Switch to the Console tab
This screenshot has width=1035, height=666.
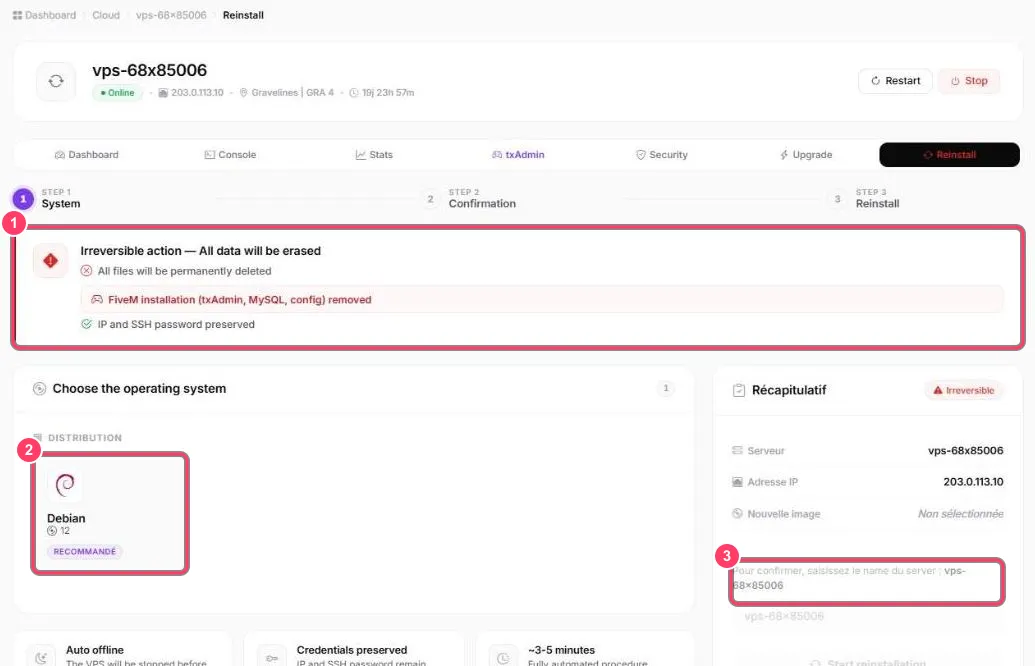coord(230,154)
